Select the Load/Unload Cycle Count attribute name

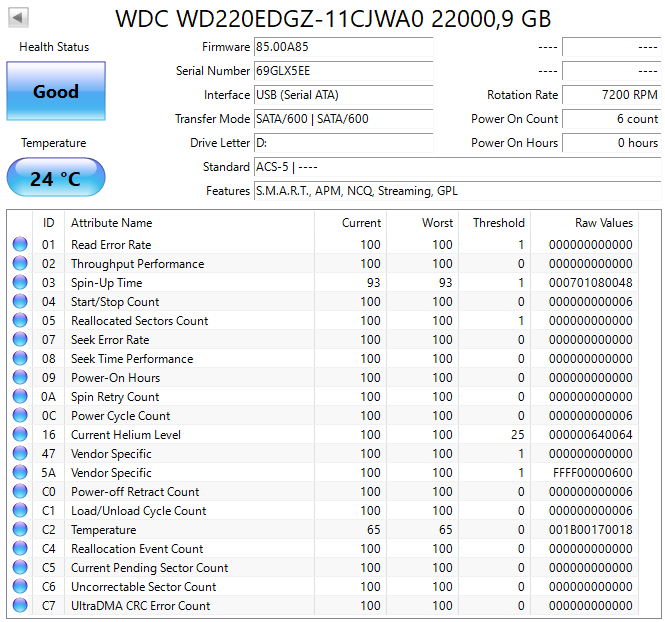138,511
